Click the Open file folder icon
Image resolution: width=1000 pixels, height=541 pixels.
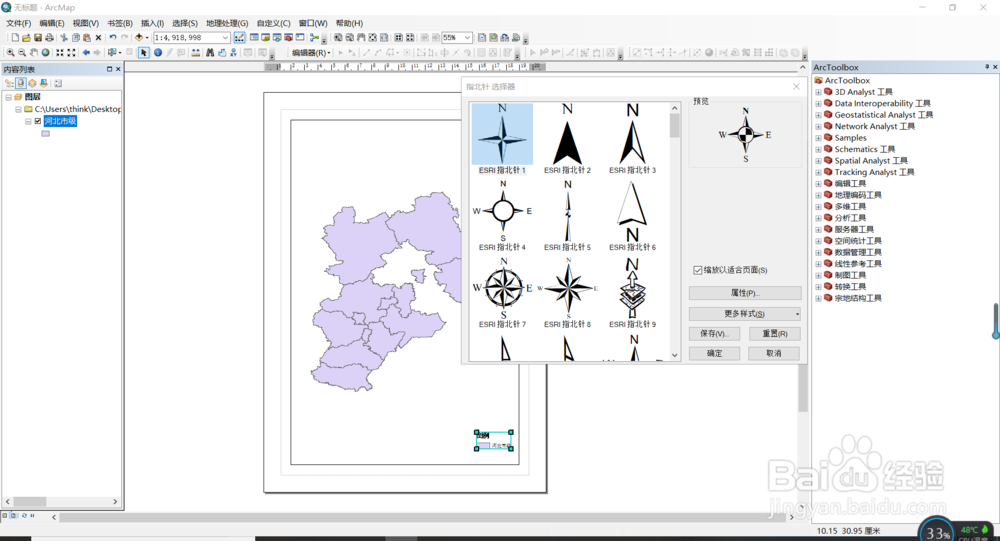tap(26, 38)
